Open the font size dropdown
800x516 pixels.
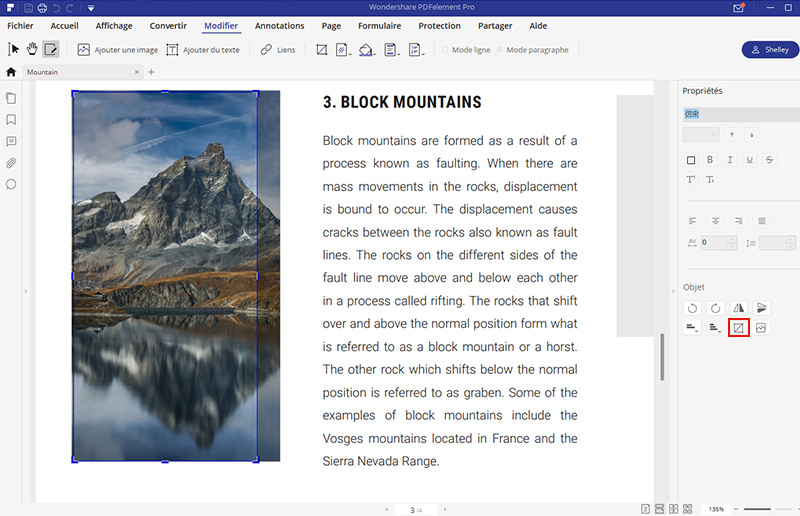pos(700,134)
